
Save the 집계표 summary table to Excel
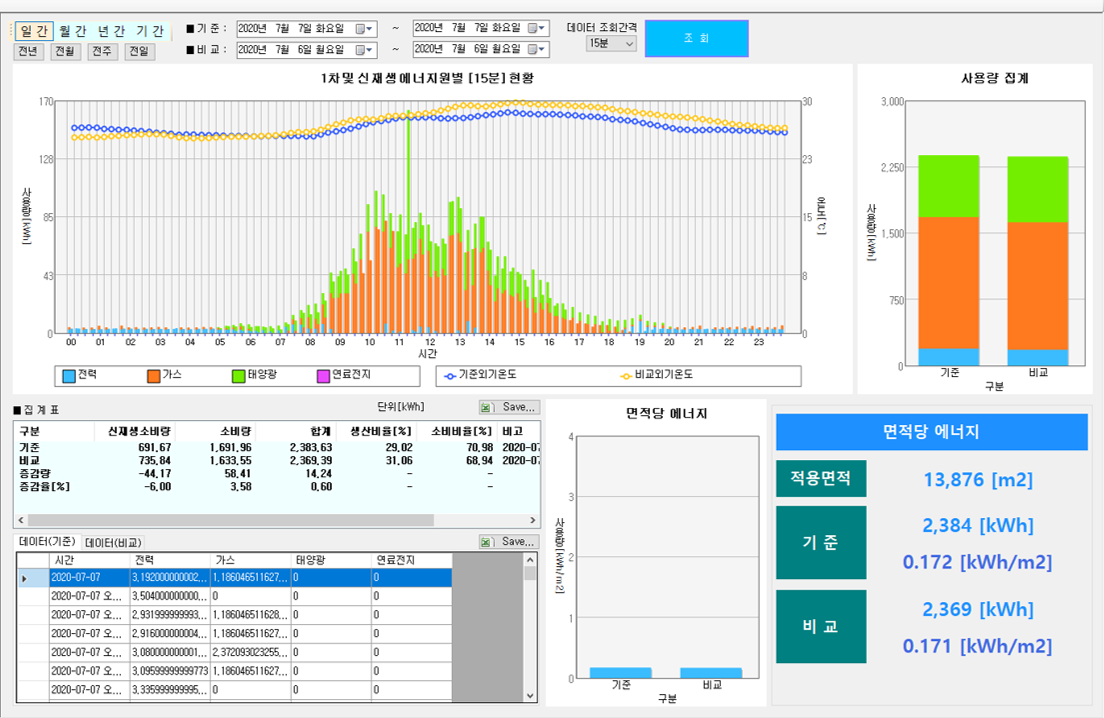[x=508, y=407]
